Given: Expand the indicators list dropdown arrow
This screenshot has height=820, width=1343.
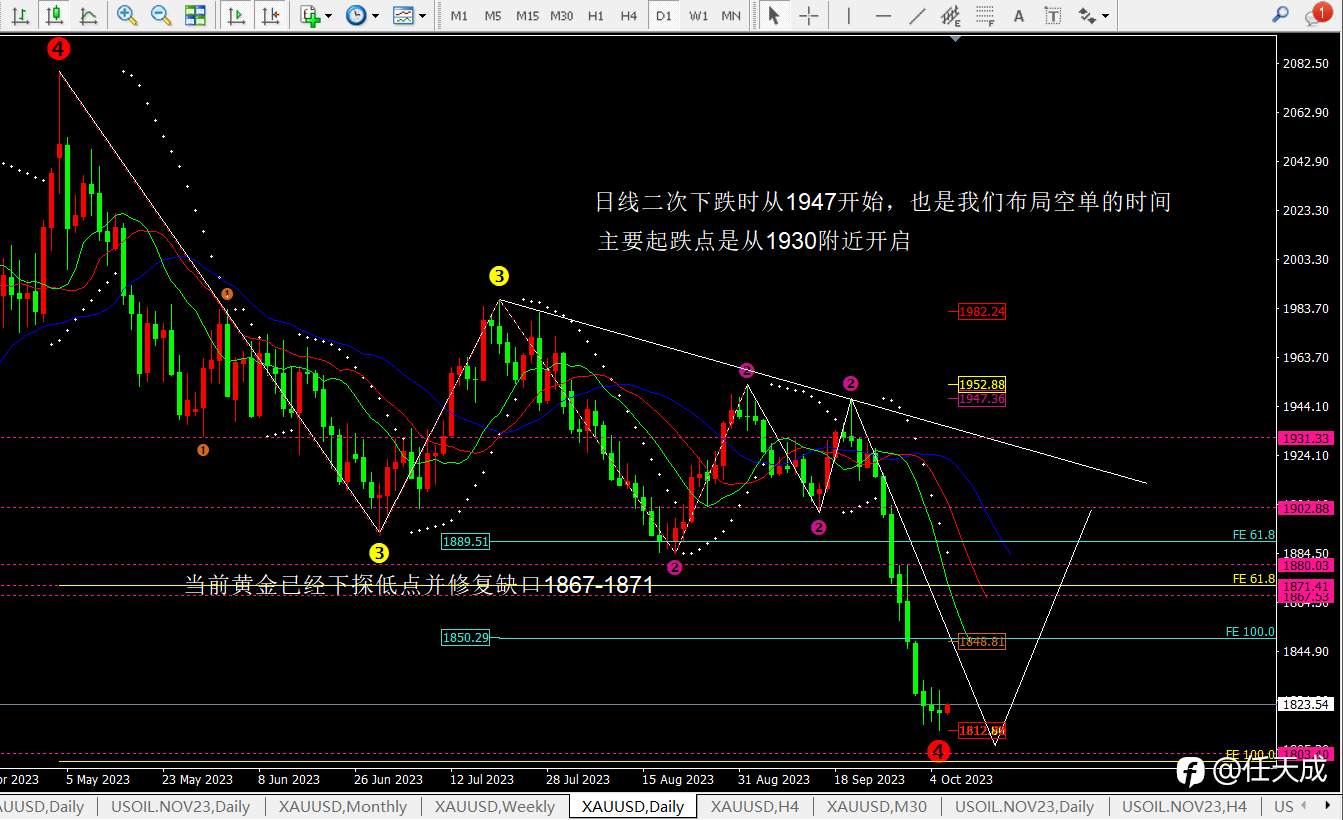Looking at the screenshot, I should [x=329, y=15].
